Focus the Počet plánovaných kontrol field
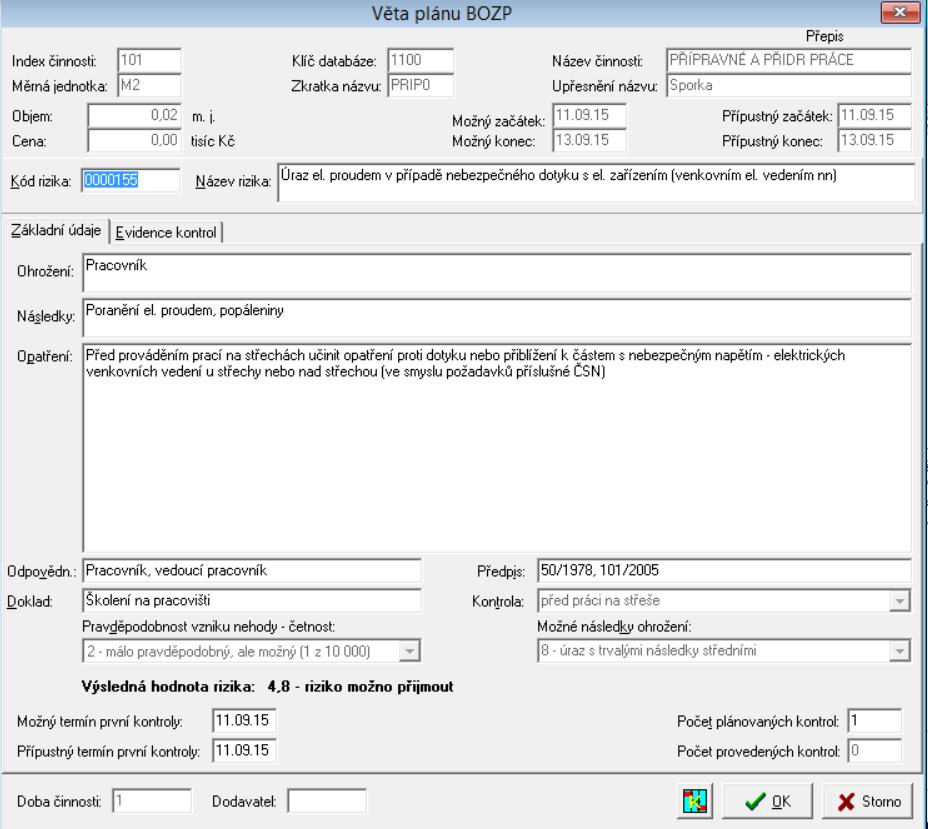 [x=874, y=721]
